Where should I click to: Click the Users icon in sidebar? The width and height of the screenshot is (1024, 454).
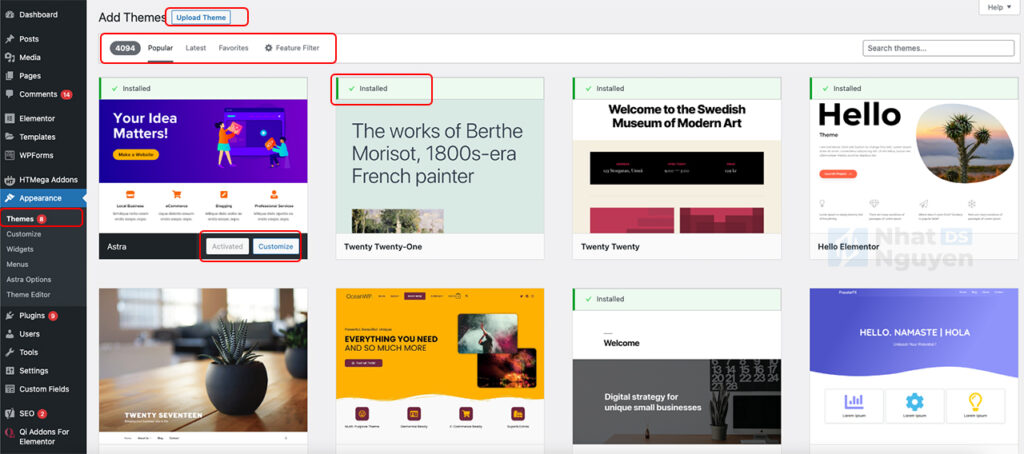point(9,334)
